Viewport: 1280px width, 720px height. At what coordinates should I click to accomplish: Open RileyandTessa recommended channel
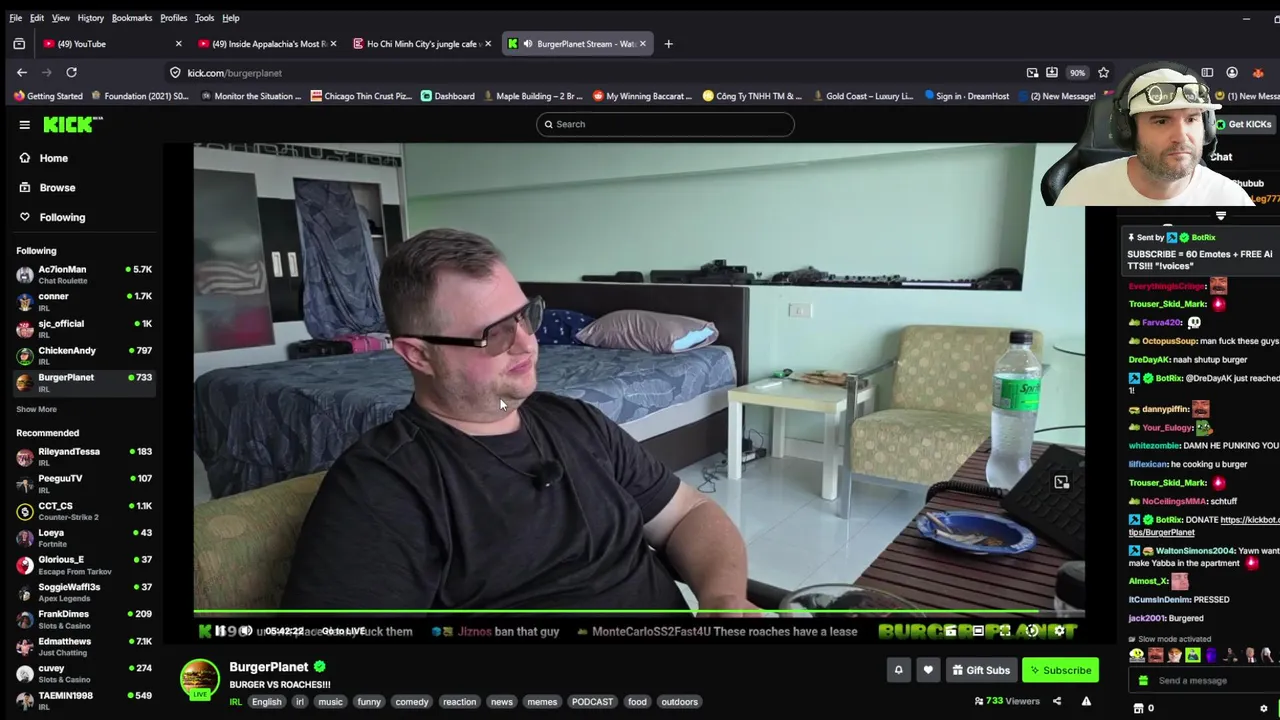click(x=84, y=456)
